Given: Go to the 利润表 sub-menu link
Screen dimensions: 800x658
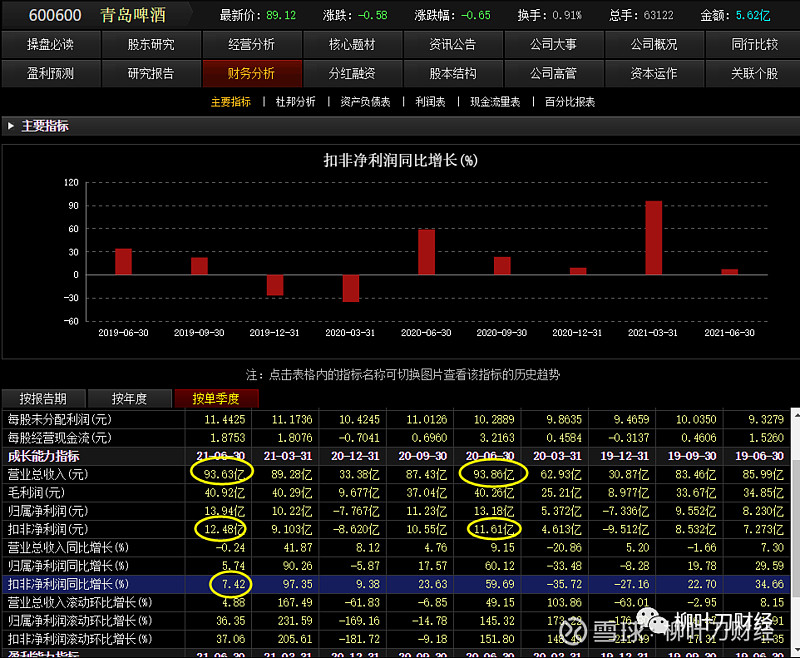Looking at the screenshot, I should [430, 102].
